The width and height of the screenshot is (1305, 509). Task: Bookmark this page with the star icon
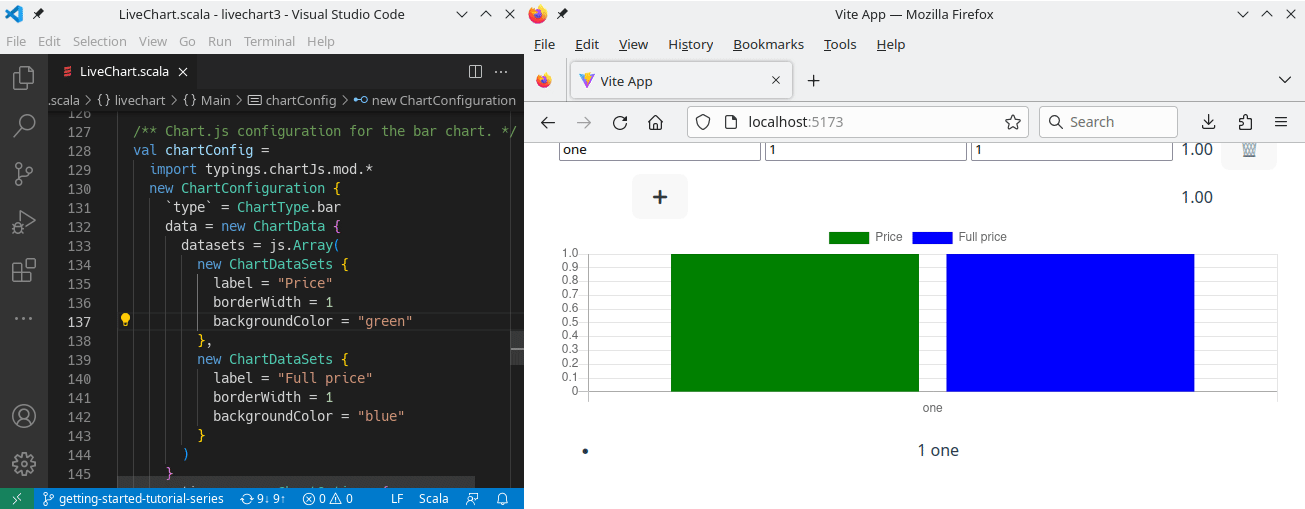[x=1012, y=122]
